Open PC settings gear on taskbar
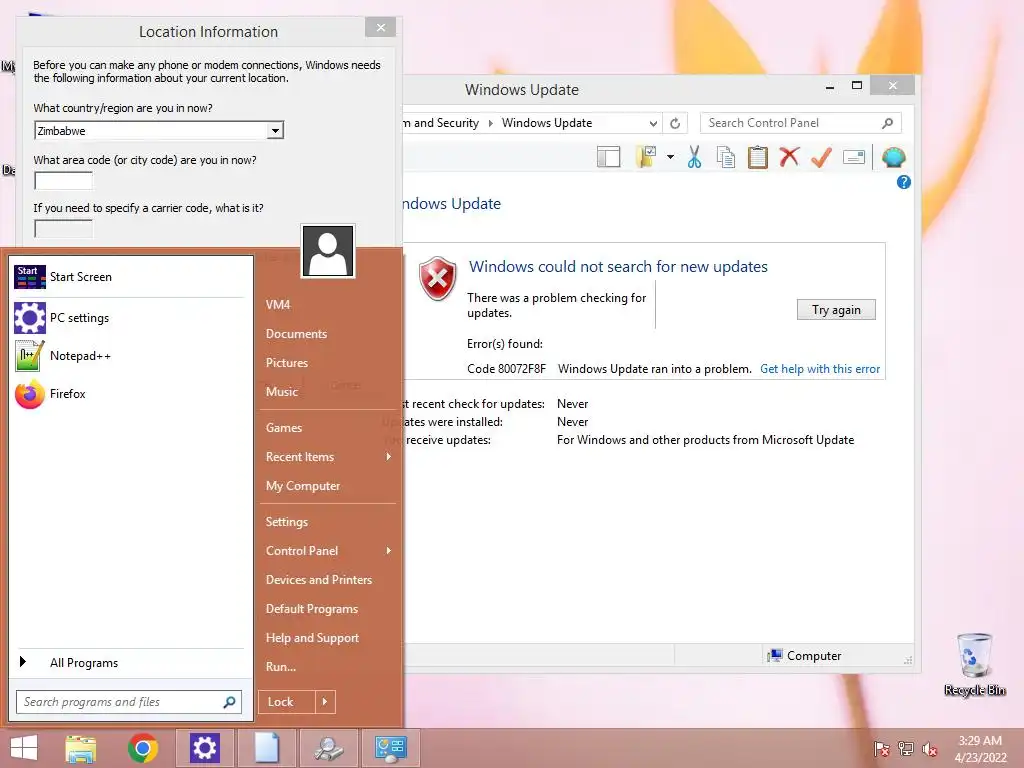 pyautogui.click(x=204, y=748)
